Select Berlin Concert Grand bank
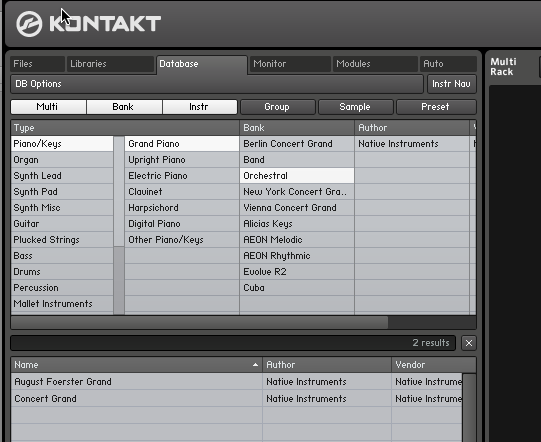 (x=297, y=144)
